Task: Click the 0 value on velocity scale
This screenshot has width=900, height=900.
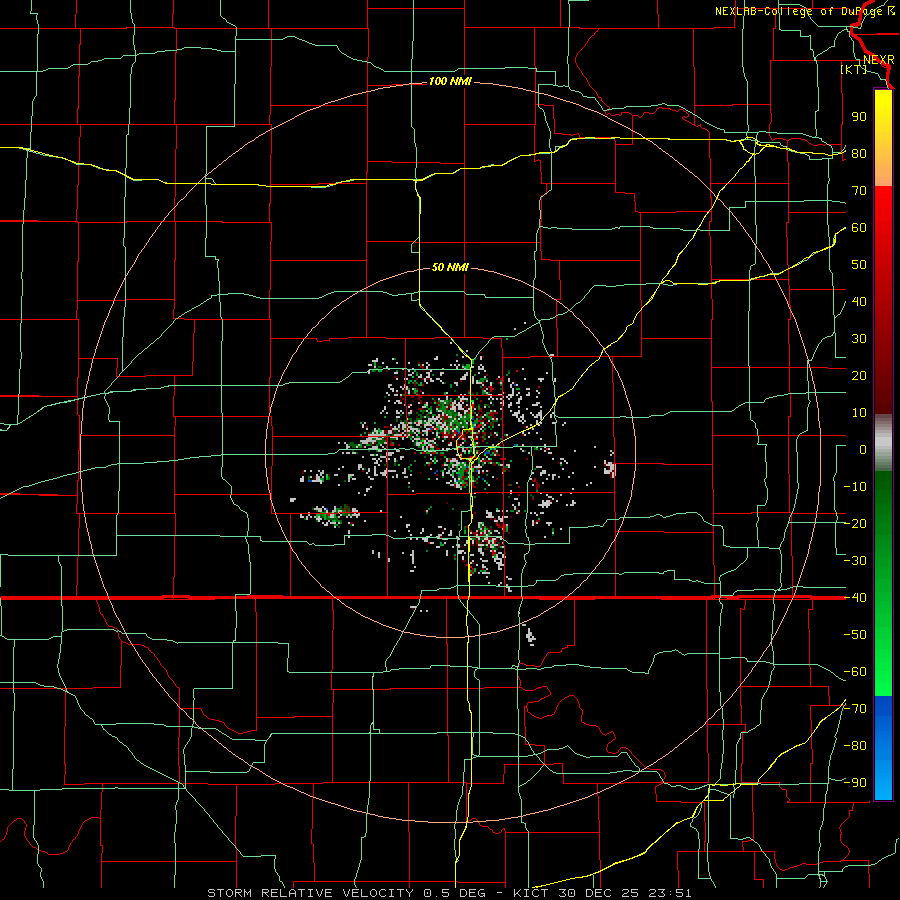Action: [x=863, y=450]
